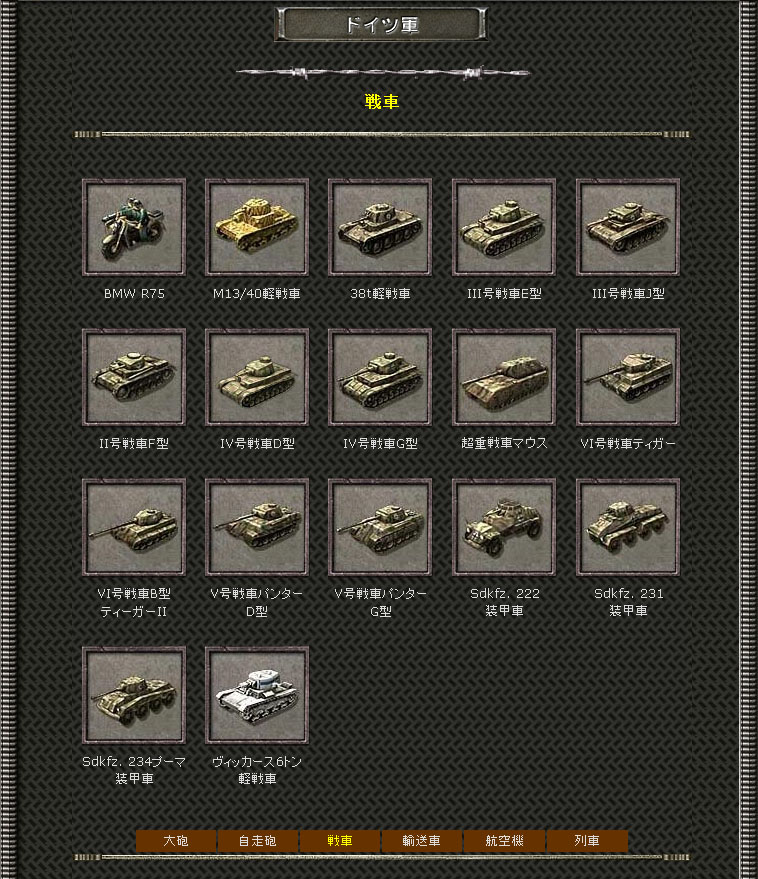Click the Sdkfz. 222 armored car icon
This screenshot has height=879, width=758.
point(504,527)
